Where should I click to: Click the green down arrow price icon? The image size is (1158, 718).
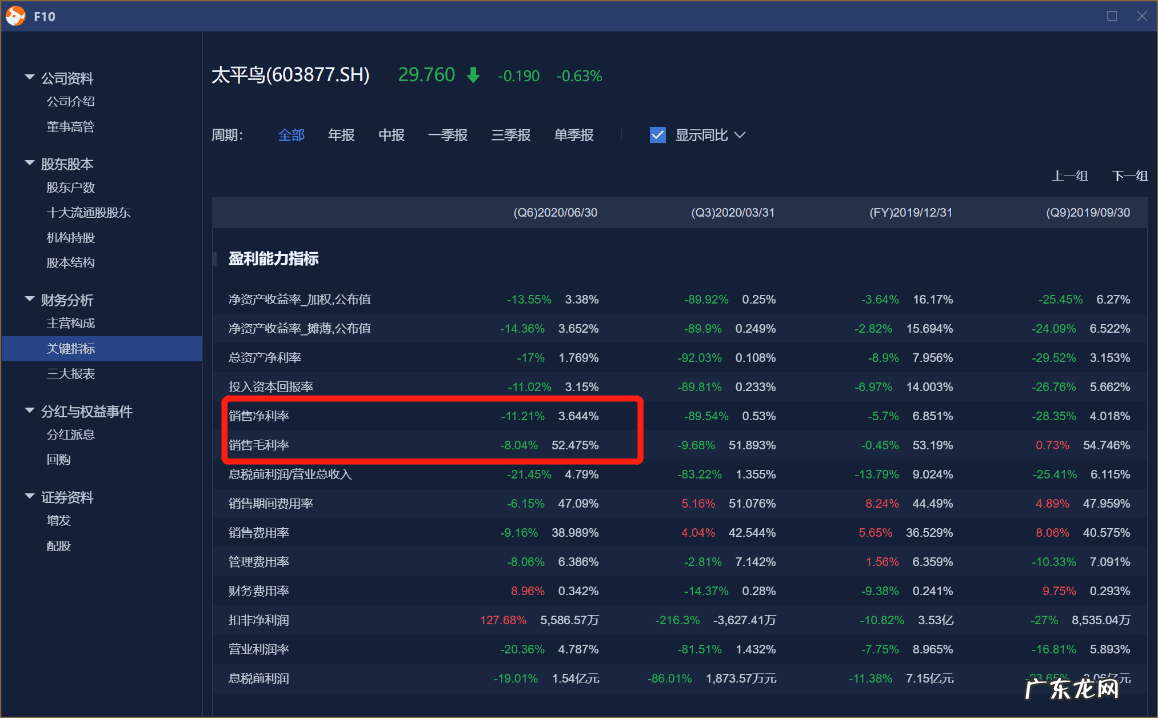[x=473, y=76]
